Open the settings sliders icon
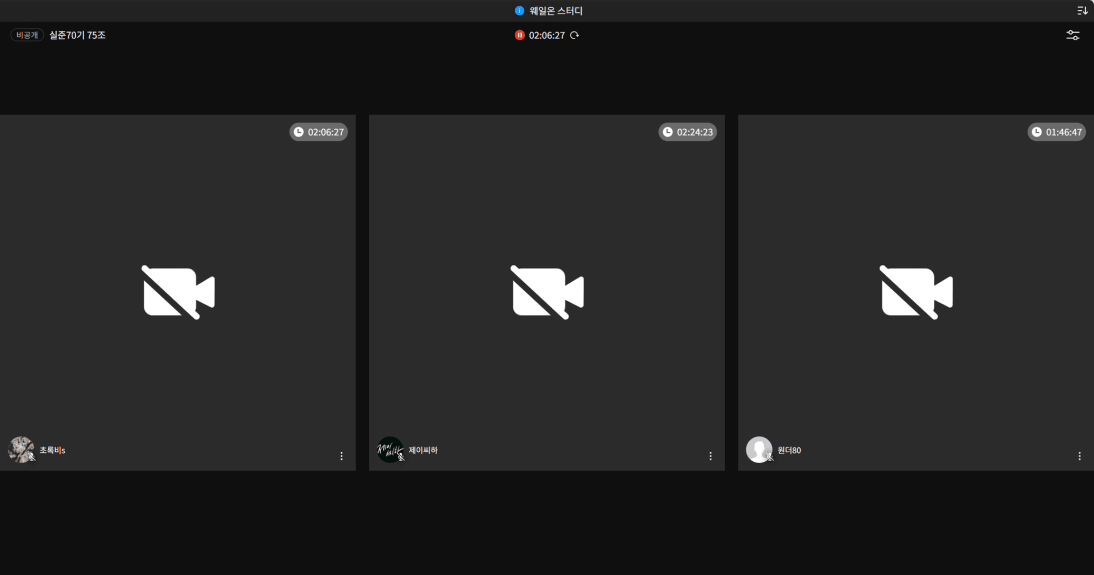The image size is (1094, 575). (x=1072, y=35)
